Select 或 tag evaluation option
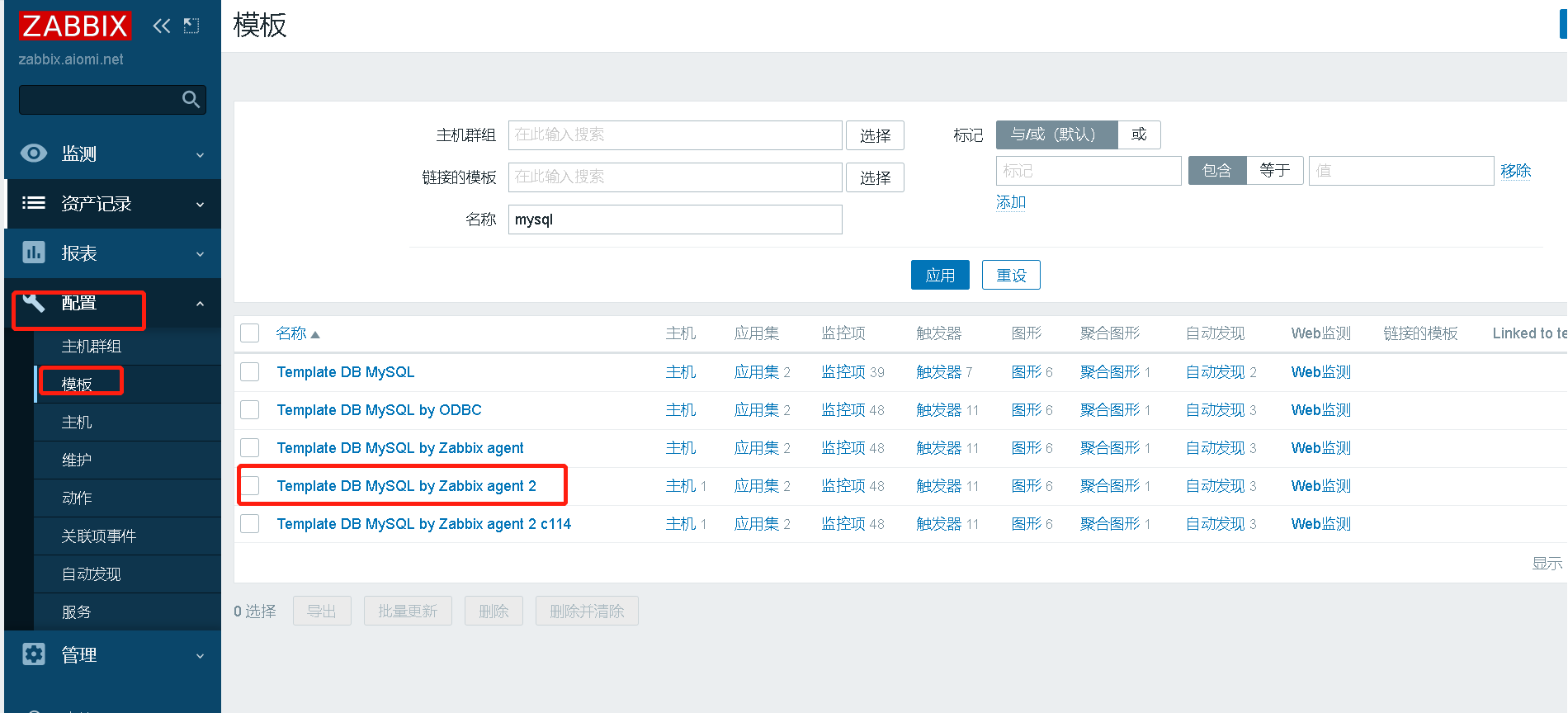The width and height of the screenshot is (1568, 713). click(x=1139, y=135)
